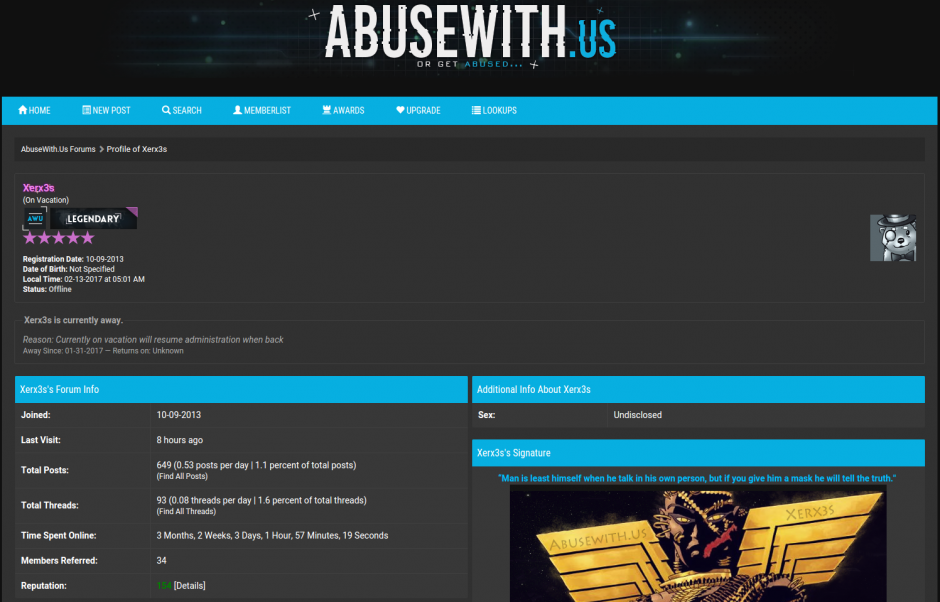940x602 pixels.
Task: Click the fifth rating star
Action: coord(86,238)
